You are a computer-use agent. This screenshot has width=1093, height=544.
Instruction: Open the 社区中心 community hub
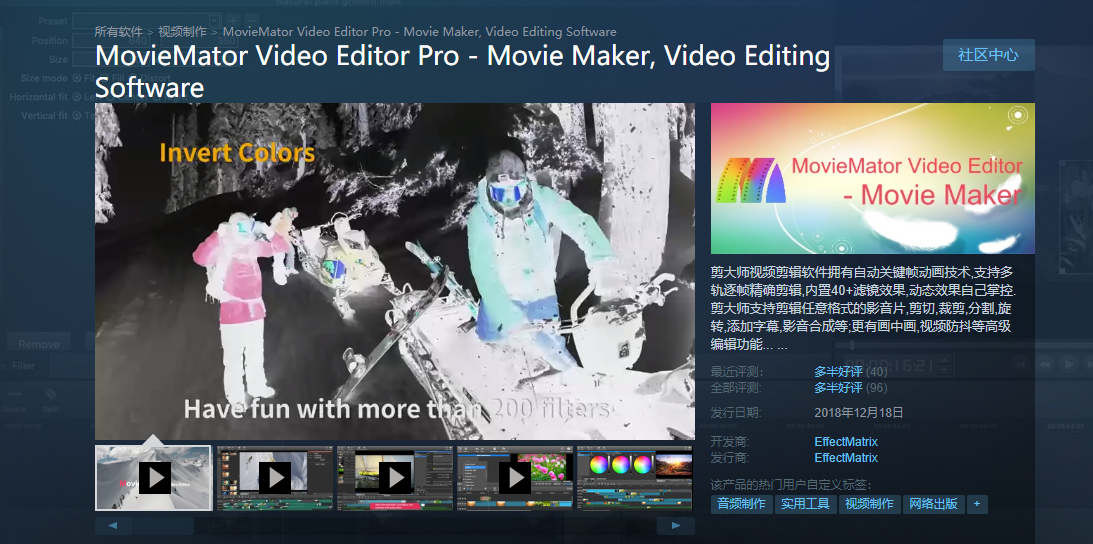987,55
